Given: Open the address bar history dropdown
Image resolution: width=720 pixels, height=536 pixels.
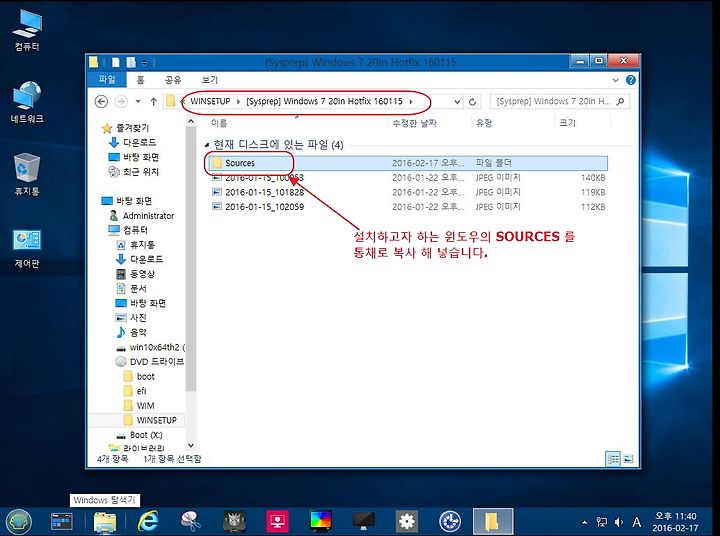Looking at the screenshot, I should (x=457, y=102).
